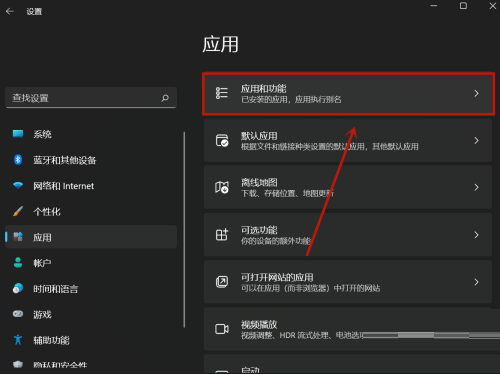Click the apps icon beside 应用 sidebar item
The height and width of the screenshot is (374, 500).
(x=18, y=237)
